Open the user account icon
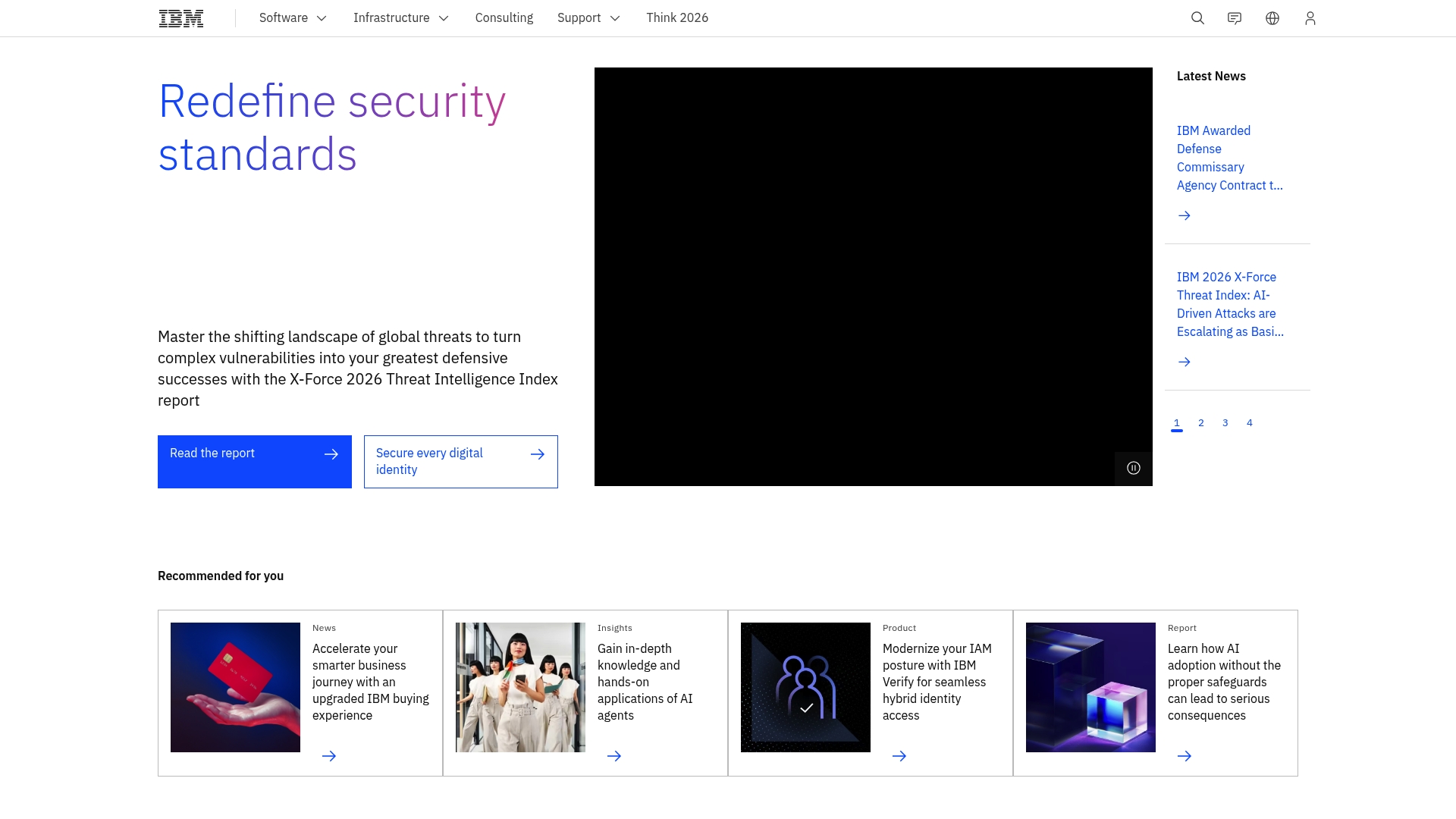Image resolution: width=1456 pixels, height=819 pixels. click(1310, 17)
